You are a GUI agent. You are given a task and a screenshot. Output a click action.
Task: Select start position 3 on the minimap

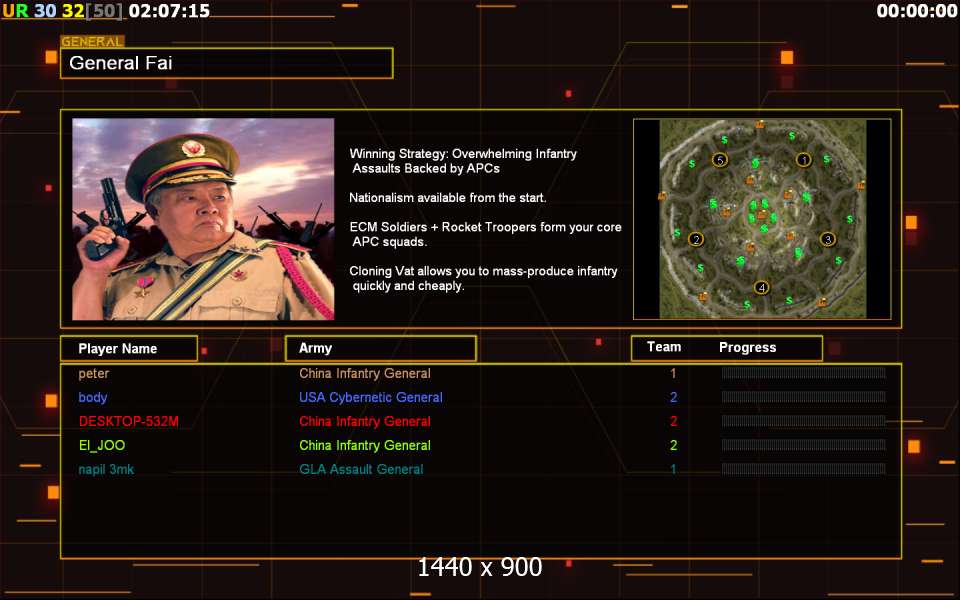[x=828, y=239]
